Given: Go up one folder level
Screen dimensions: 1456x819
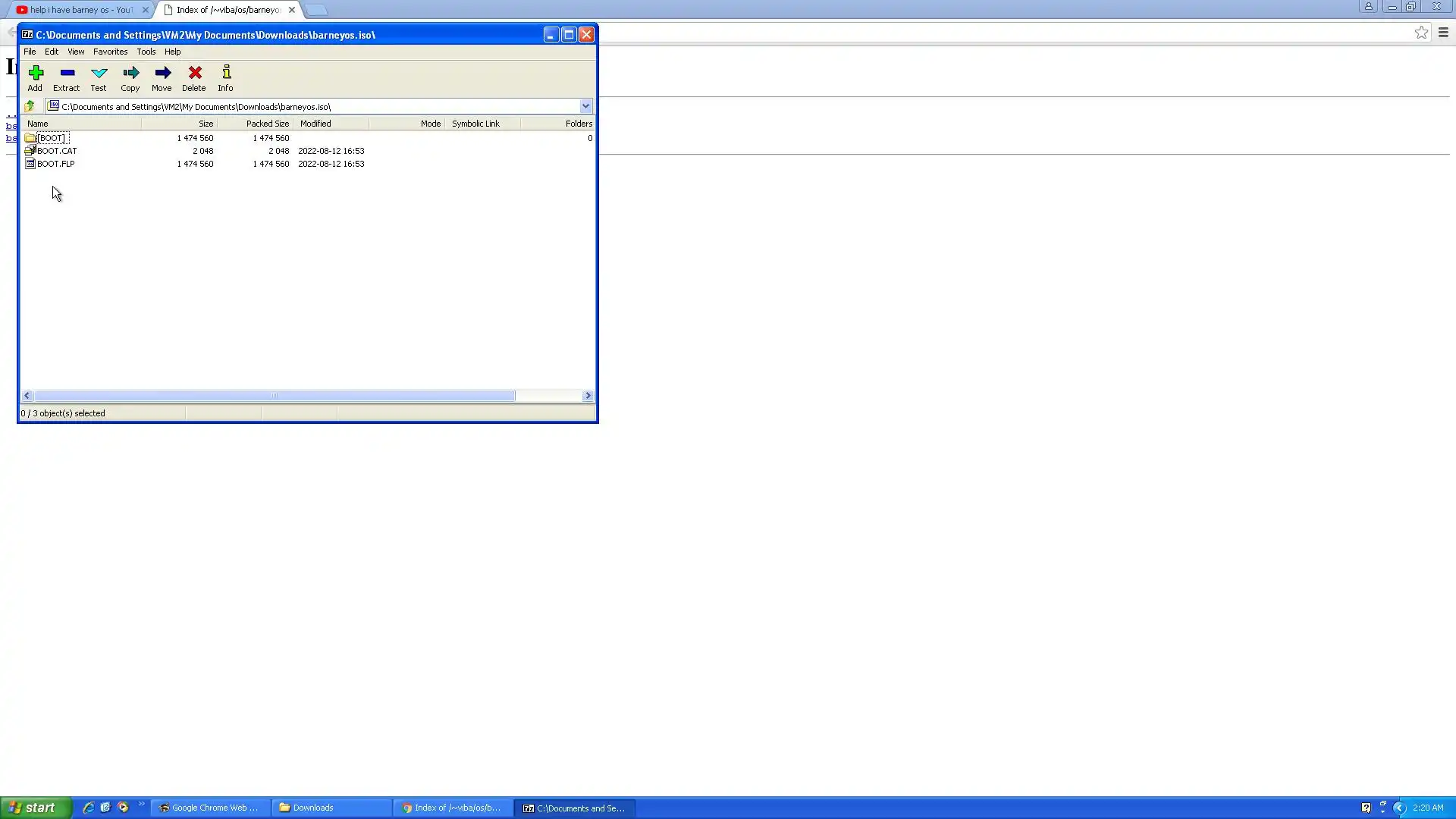Looking at the screenshot, I should click(x=30, y=106).
